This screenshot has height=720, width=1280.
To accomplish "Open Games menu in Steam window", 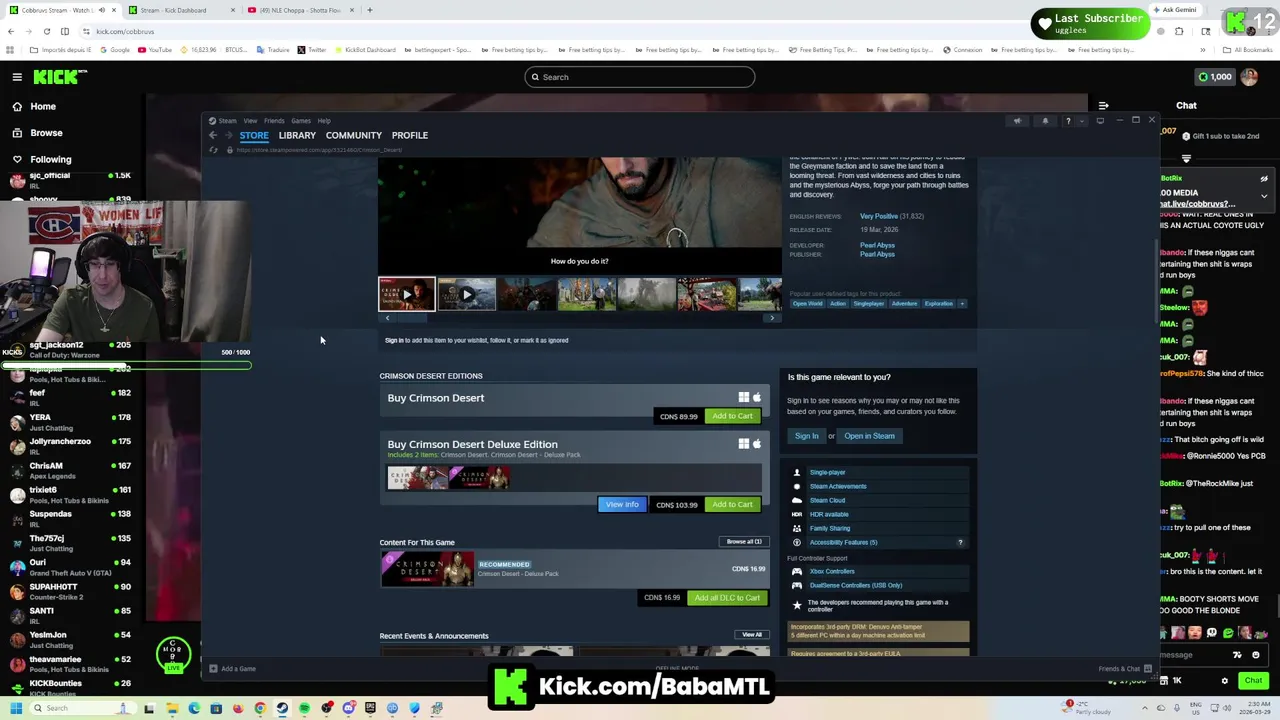I will [301, 121].
